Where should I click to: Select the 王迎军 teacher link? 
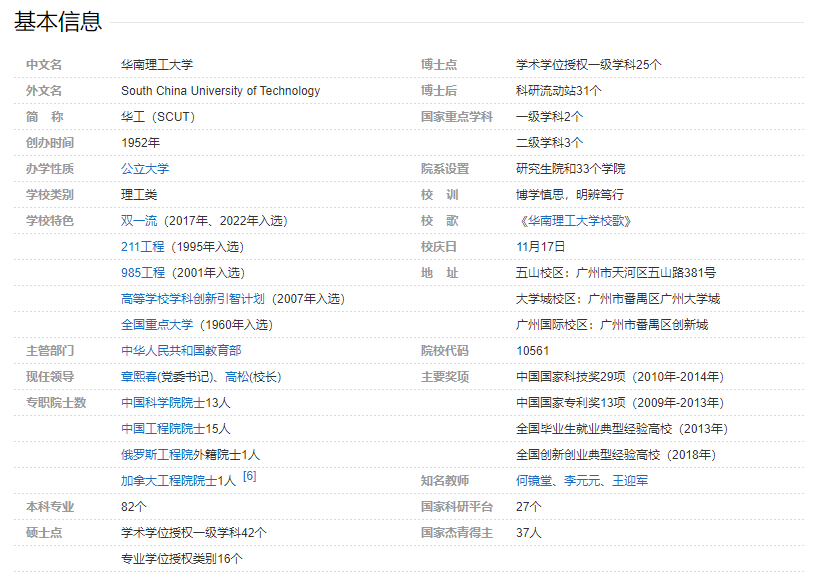(630, 481)
